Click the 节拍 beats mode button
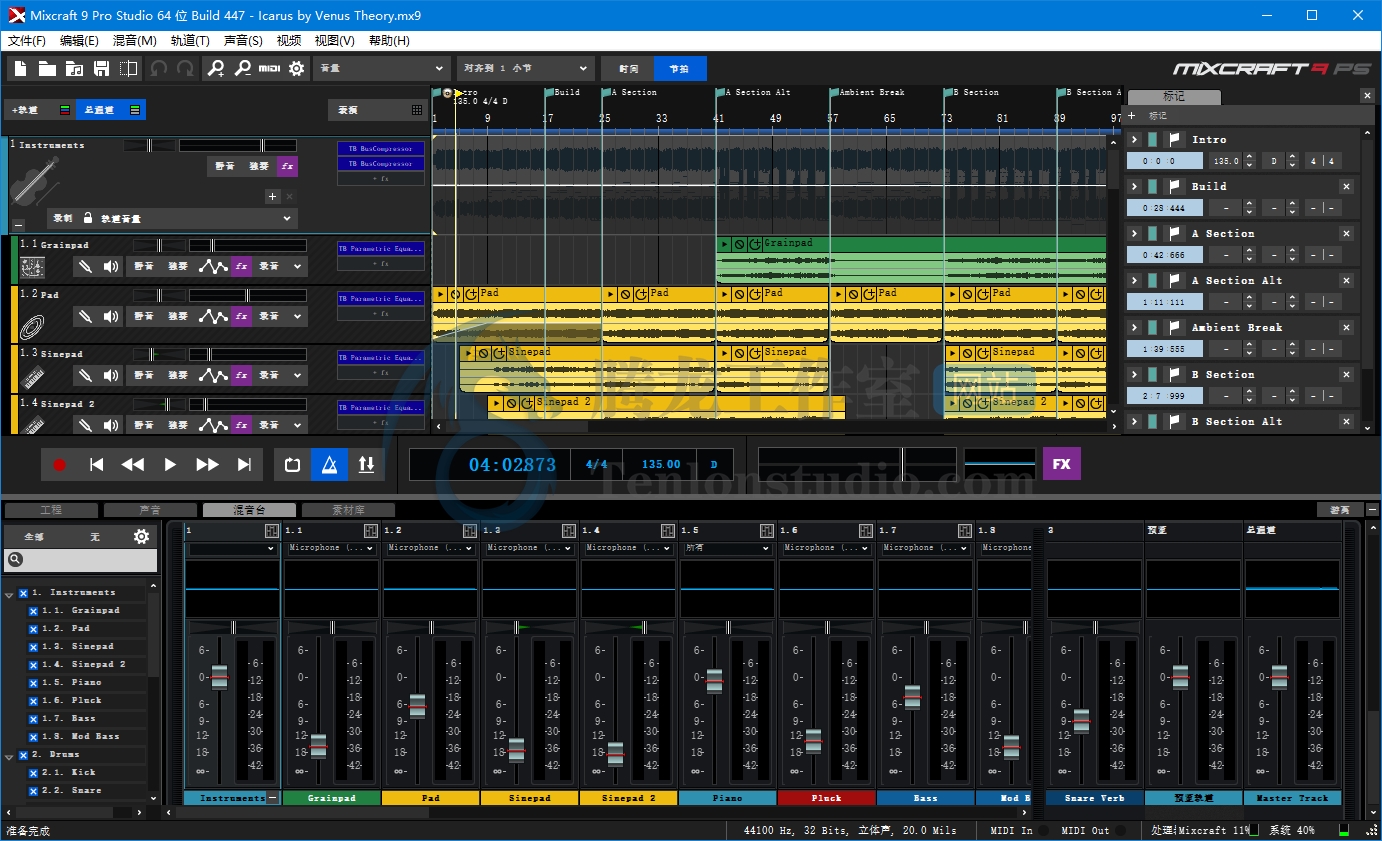 (x=680, y=69)
